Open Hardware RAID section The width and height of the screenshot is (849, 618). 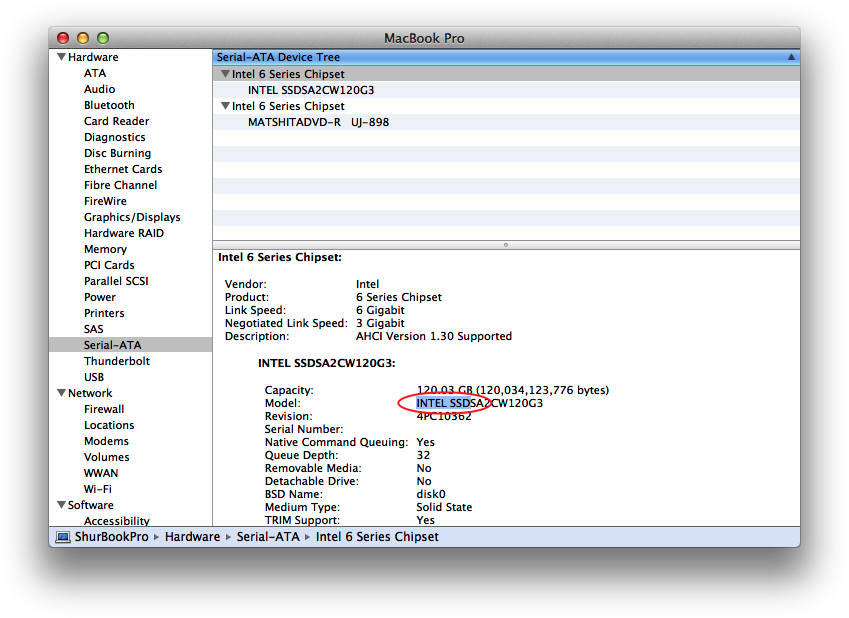point(123,233)
